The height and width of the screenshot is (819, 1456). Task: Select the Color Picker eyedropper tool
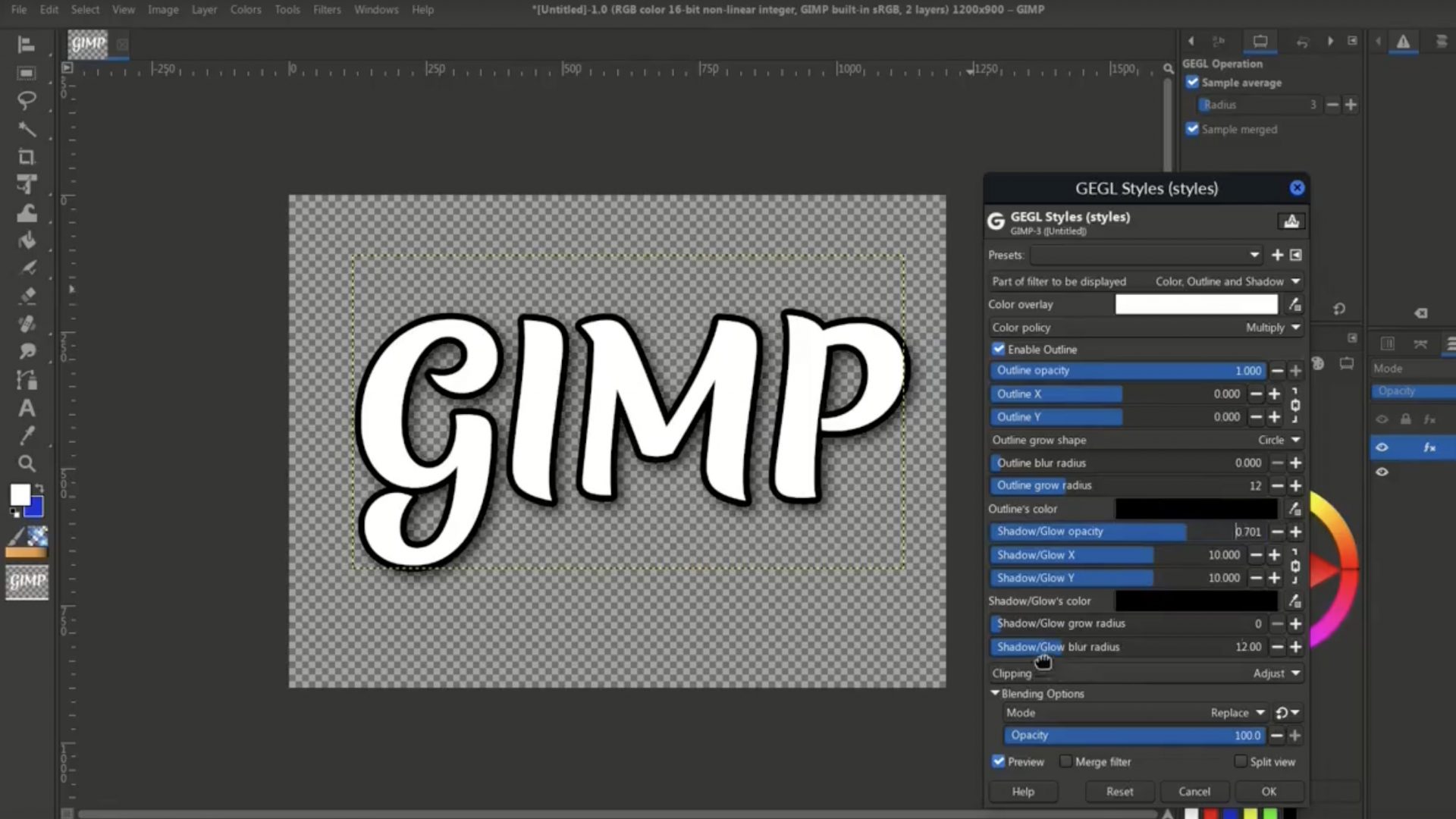27,435
